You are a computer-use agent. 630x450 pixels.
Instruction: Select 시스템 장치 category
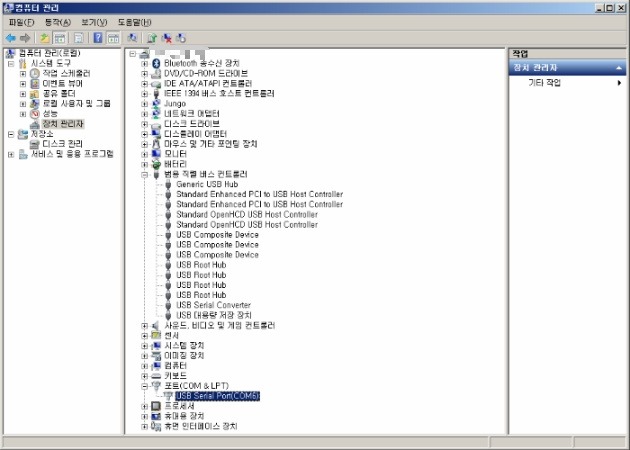[184, 346]
